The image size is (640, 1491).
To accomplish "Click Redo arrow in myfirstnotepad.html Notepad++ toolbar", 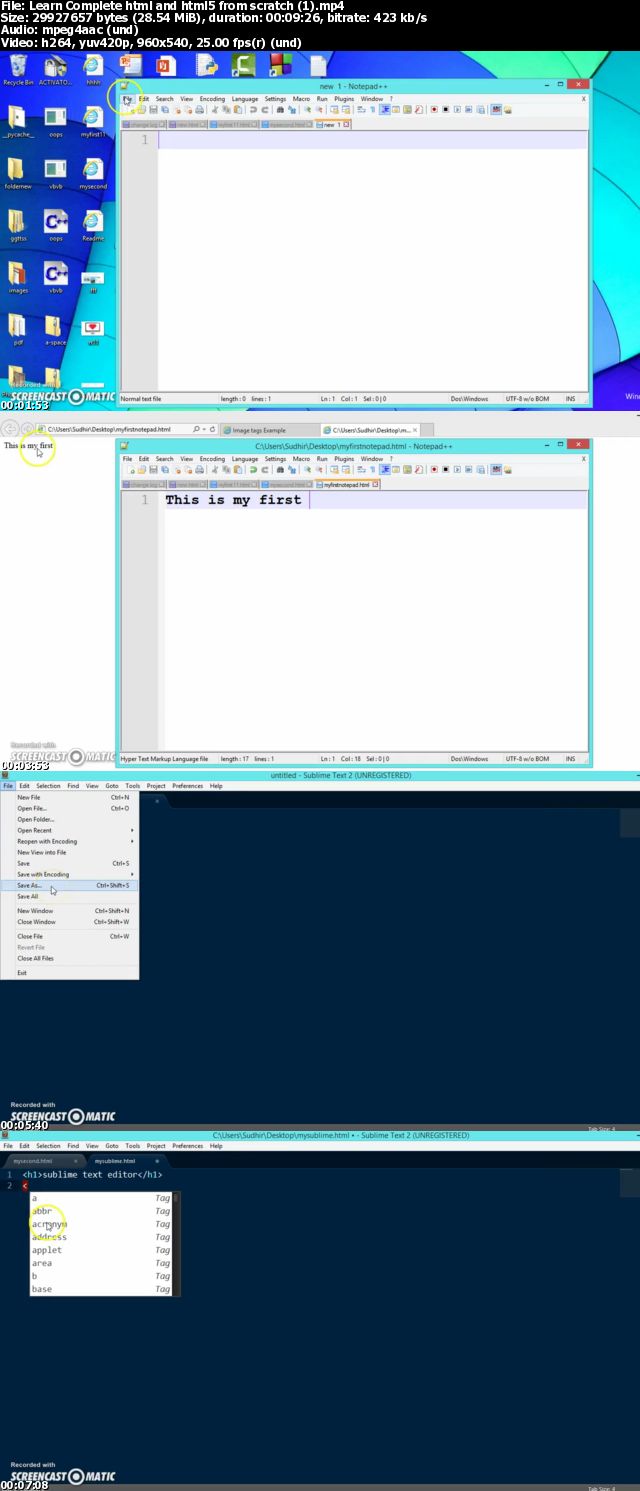I will coord(263,469).
